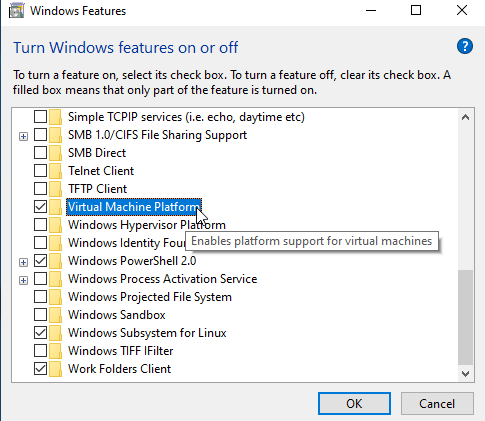The image size is (485, 421).
Task: Uncheck Virtual Machine Platform checkbox
Action: click(40, 207)
